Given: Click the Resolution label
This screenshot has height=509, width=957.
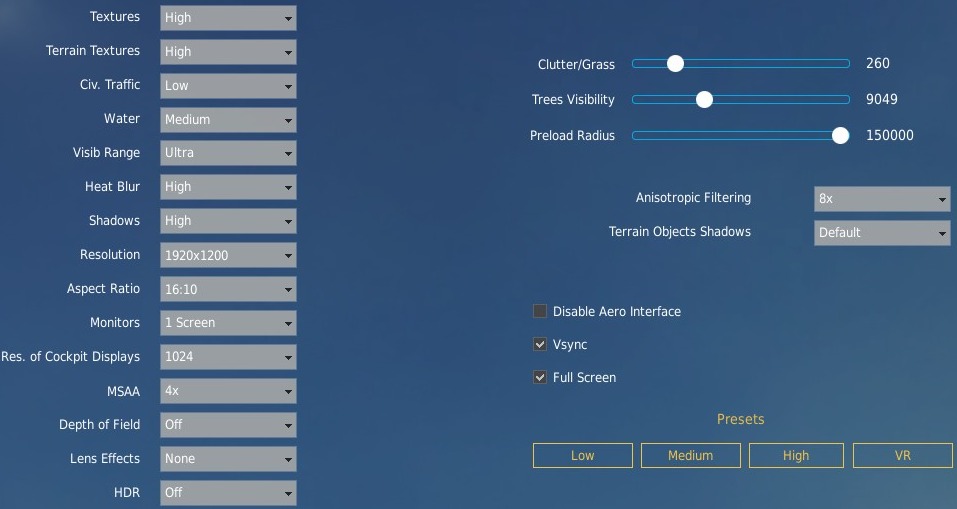Looking at the screenshot, I should [x=110, y=254].
